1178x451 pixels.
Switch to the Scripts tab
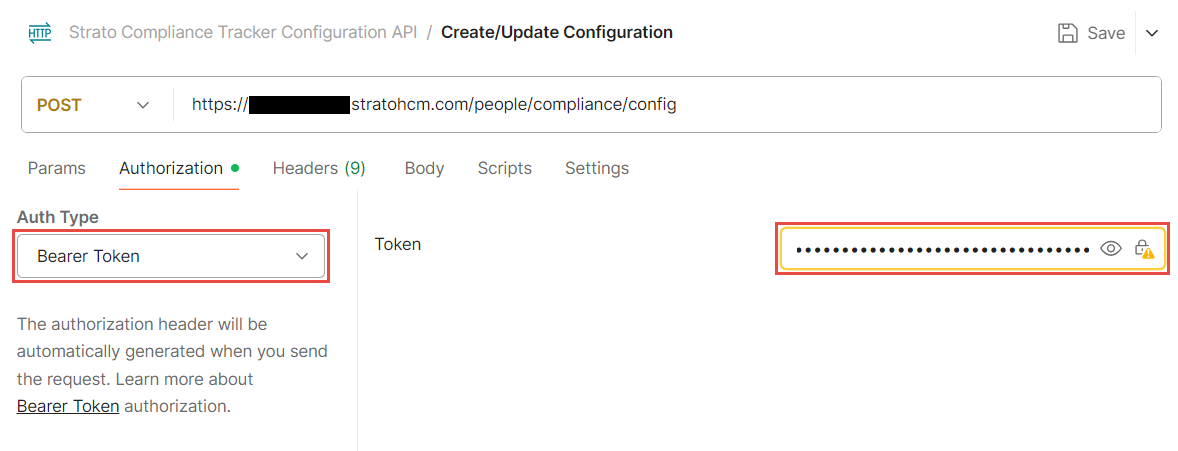click(504, 168)
